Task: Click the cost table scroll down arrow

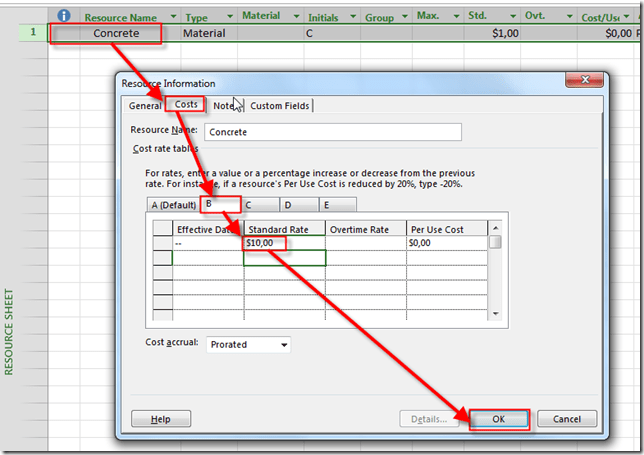Action: (495, 315)
